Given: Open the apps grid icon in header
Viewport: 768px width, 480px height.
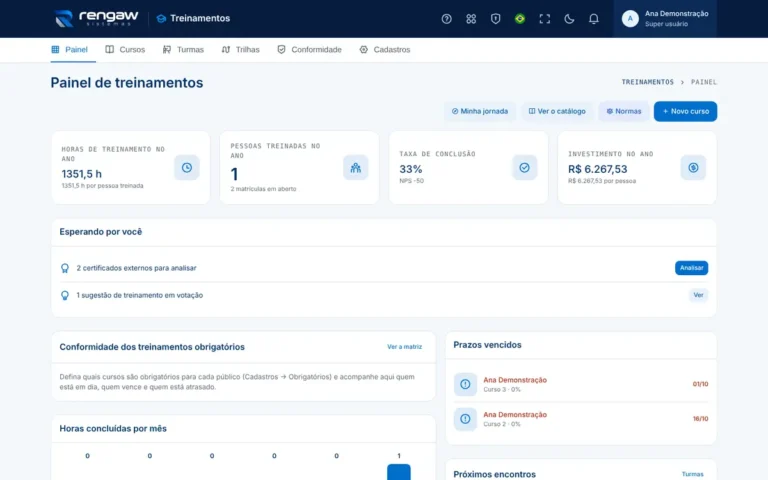Looking at the screenshot, I should pyautogui.click(x=471, y=19).
